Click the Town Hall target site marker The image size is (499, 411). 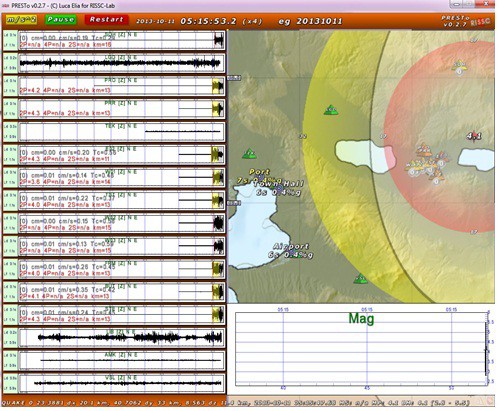pos(279,188)
